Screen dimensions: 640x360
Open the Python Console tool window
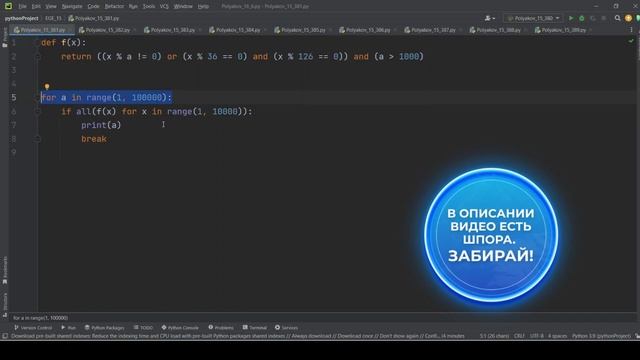[180, 327]
